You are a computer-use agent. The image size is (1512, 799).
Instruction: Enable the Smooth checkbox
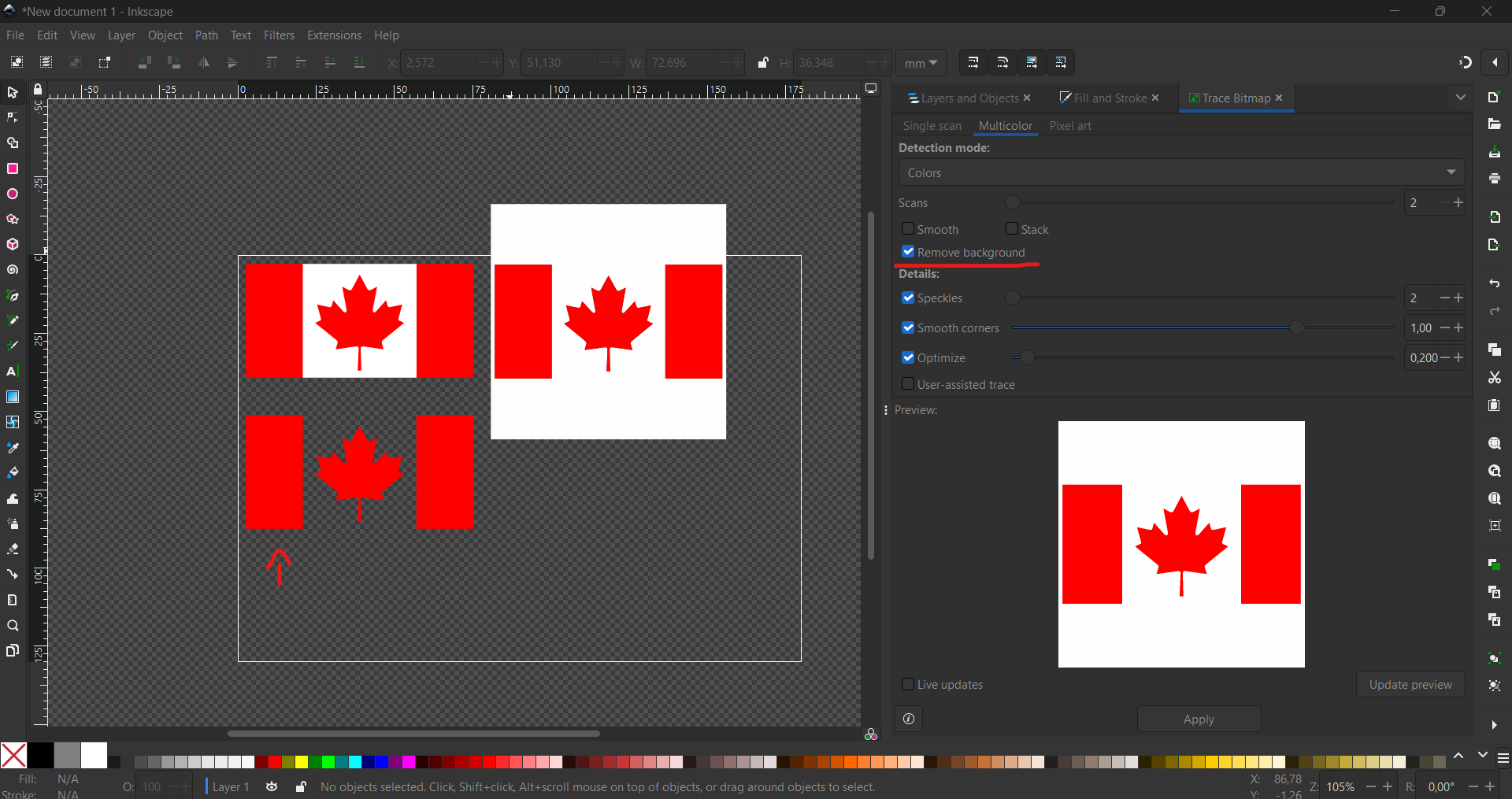click(908, 229)
